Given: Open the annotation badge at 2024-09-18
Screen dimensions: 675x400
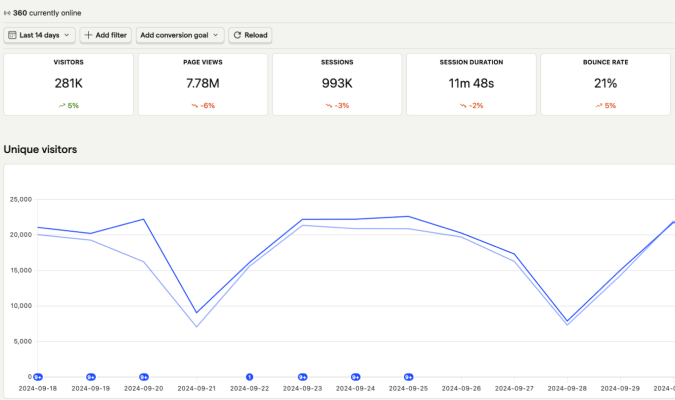Looking at the screenshot, I should point(38,377).
